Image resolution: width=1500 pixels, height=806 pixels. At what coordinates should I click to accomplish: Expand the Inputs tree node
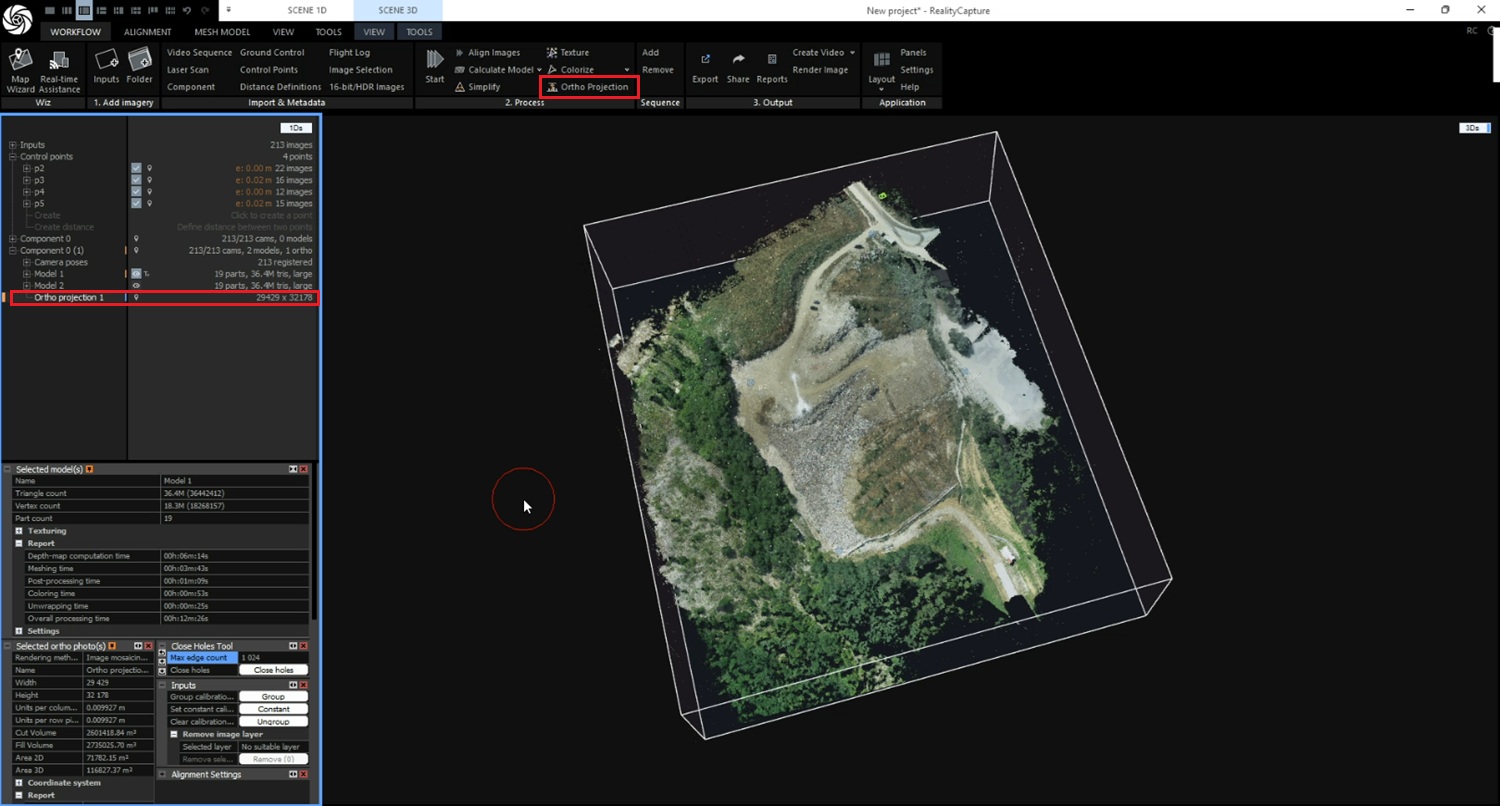coord(13,145)
